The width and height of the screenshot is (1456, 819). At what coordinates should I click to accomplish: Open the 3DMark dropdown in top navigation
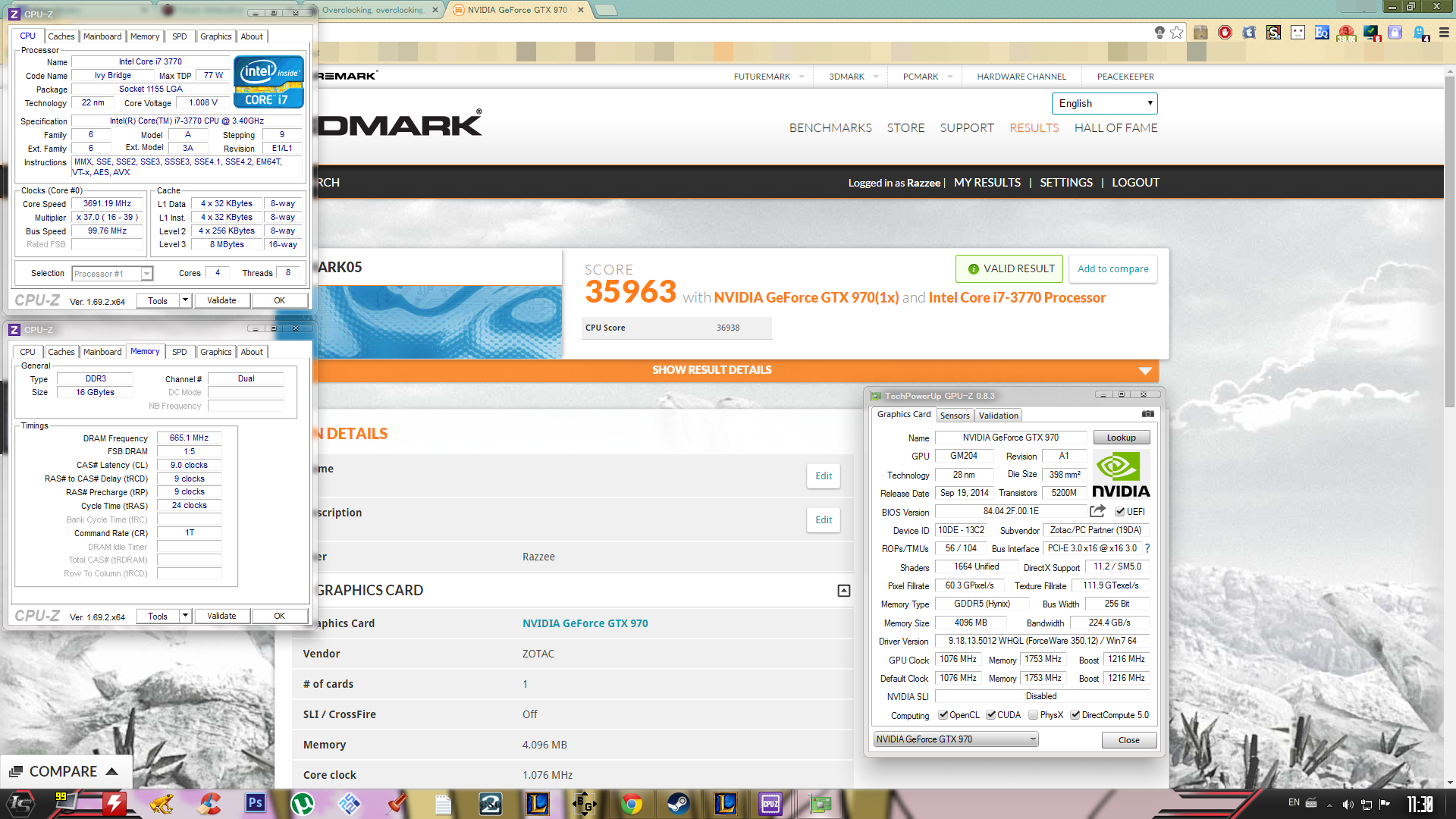coord(853,77)
